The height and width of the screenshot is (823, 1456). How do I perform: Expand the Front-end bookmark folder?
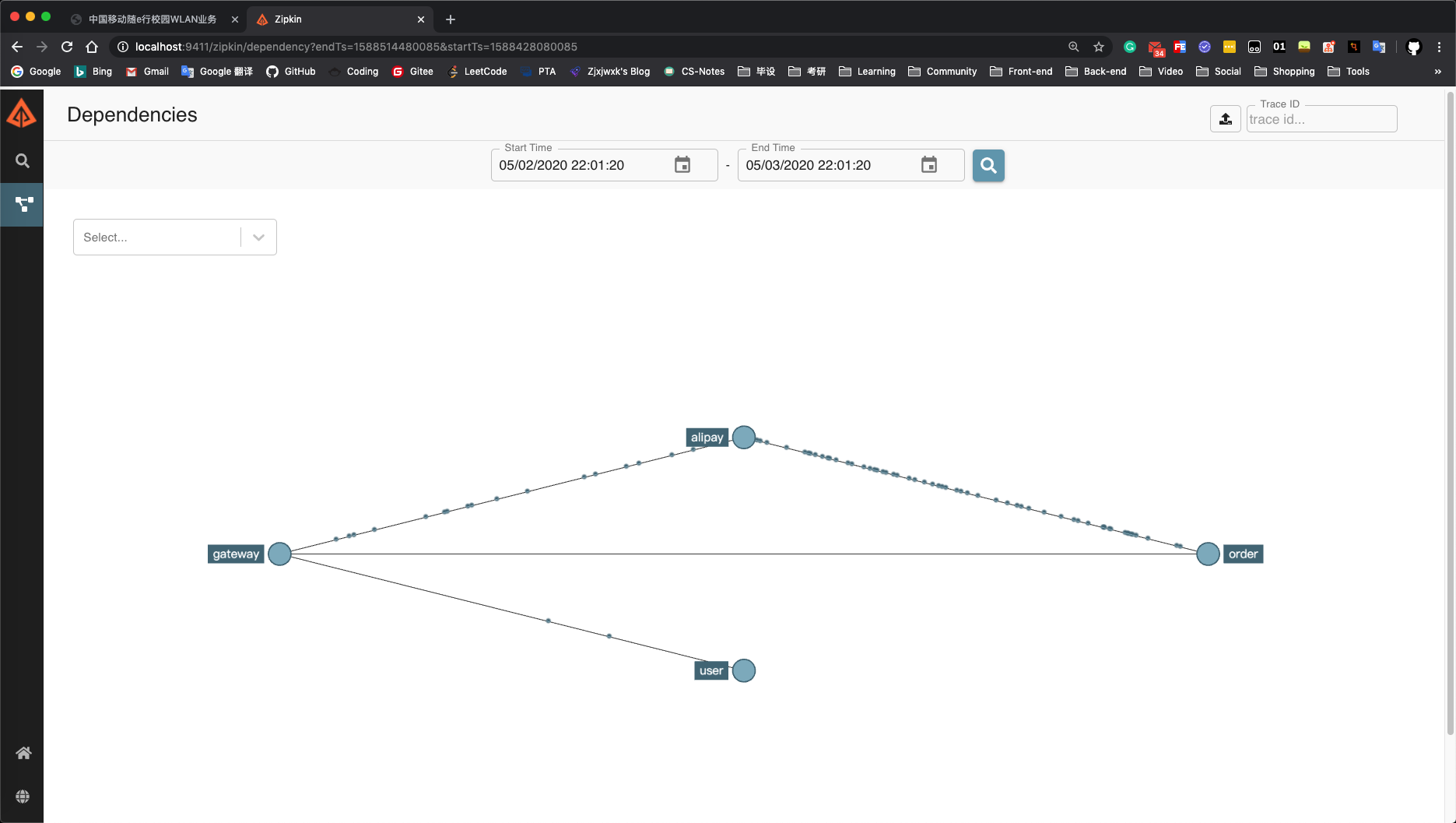click(x=1021, y=71)
